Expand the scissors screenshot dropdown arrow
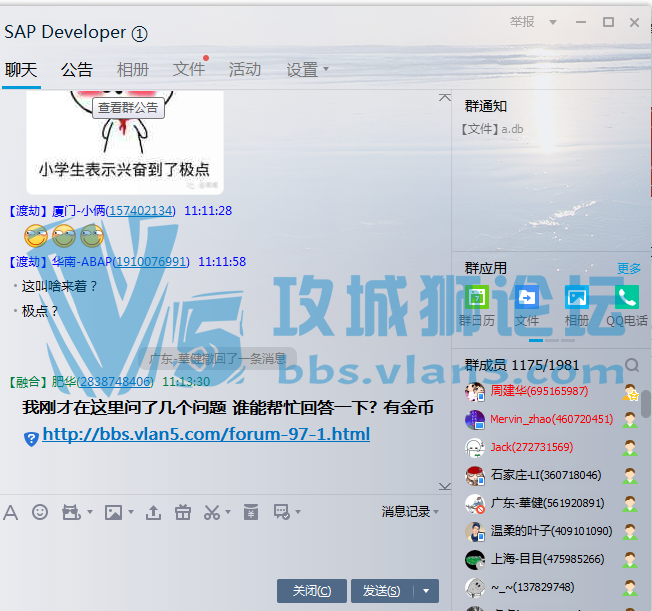The width and height of the screenshot is (652, 611). point(228,512)
